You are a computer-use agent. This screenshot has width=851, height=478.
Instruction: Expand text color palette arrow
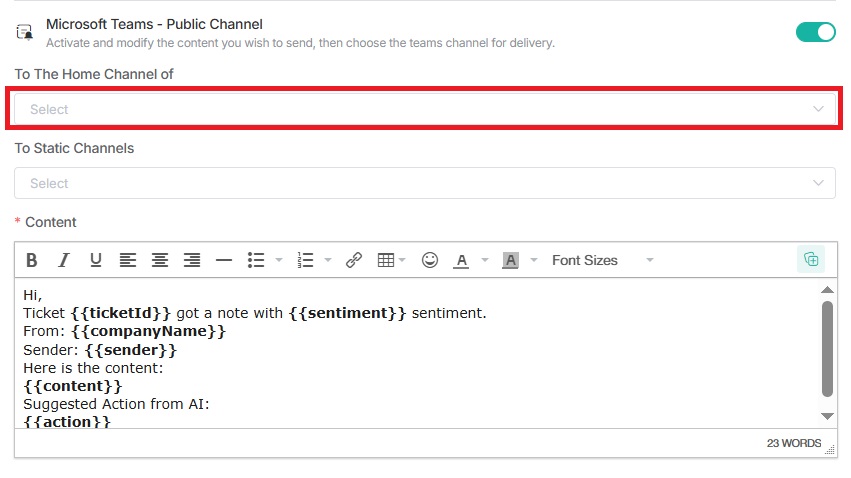pos(485,260)
